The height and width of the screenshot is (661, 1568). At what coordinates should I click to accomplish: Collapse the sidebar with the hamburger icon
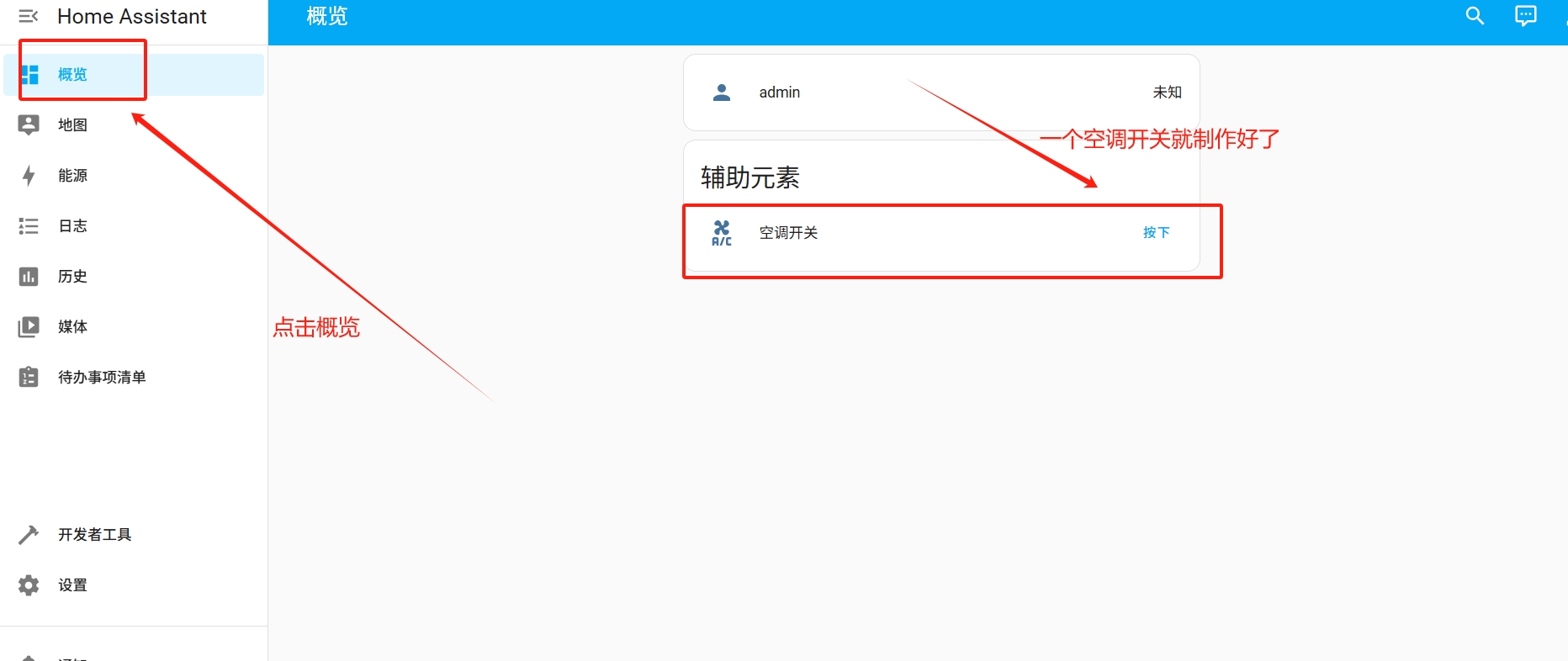click(29, 16)
